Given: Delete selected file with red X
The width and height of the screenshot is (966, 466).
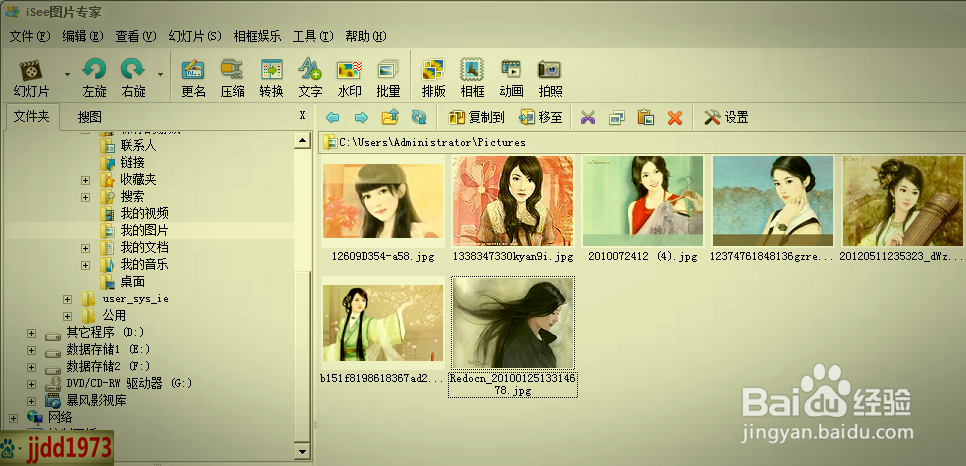Looking at the screenshot, I should [675, 118].
